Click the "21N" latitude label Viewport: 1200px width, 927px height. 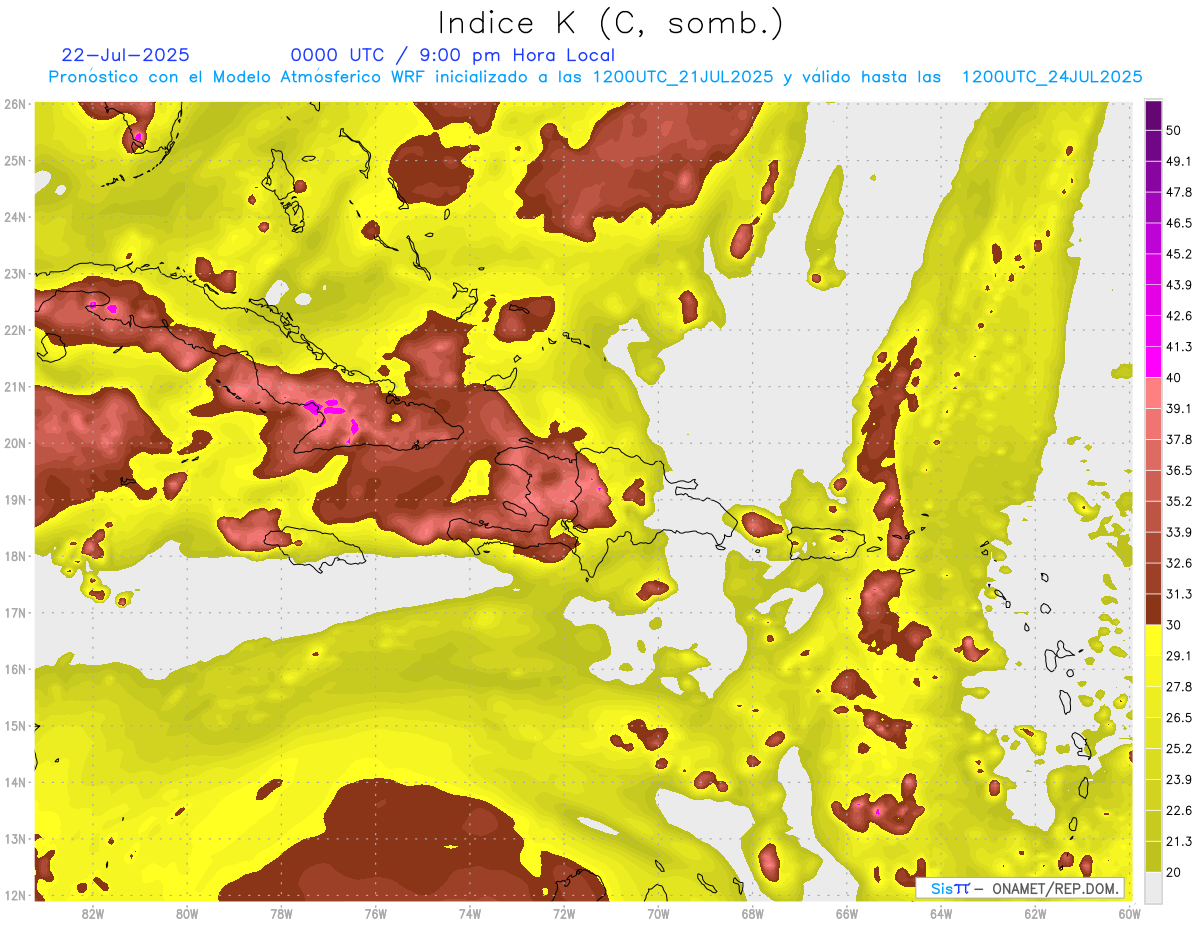pos(15,387)
